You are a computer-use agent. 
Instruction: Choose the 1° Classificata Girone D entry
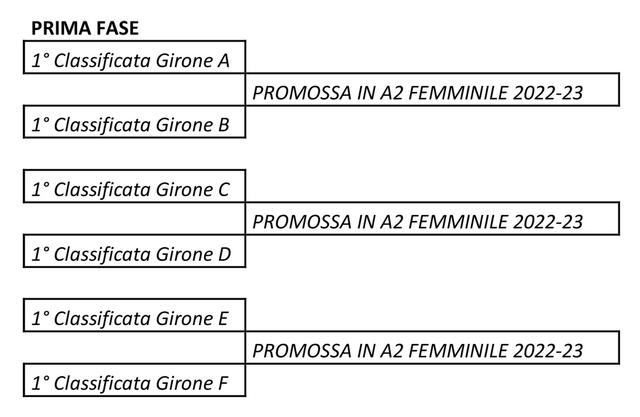(134, 251)
